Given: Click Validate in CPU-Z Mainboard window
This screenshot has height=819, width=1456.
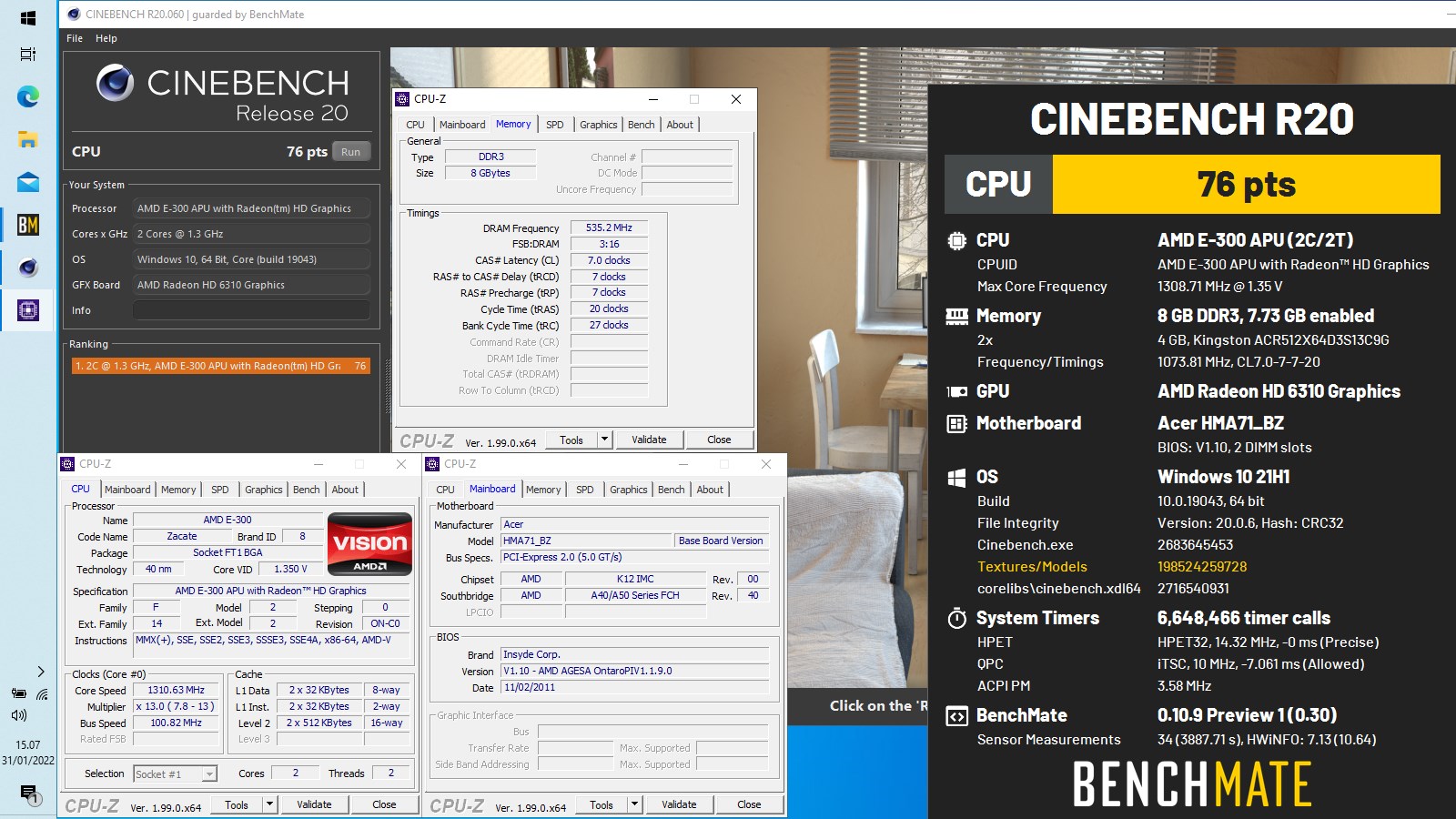Looking at the screenshot, I should pyautogui.click(x=680, y=804).
